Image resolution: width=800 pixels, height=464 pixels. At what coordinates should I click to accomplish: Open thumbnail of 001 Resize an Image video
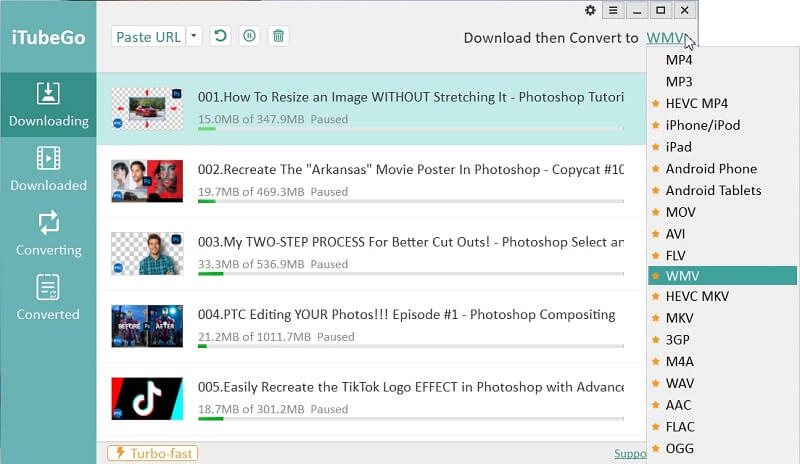click(147, 108)
